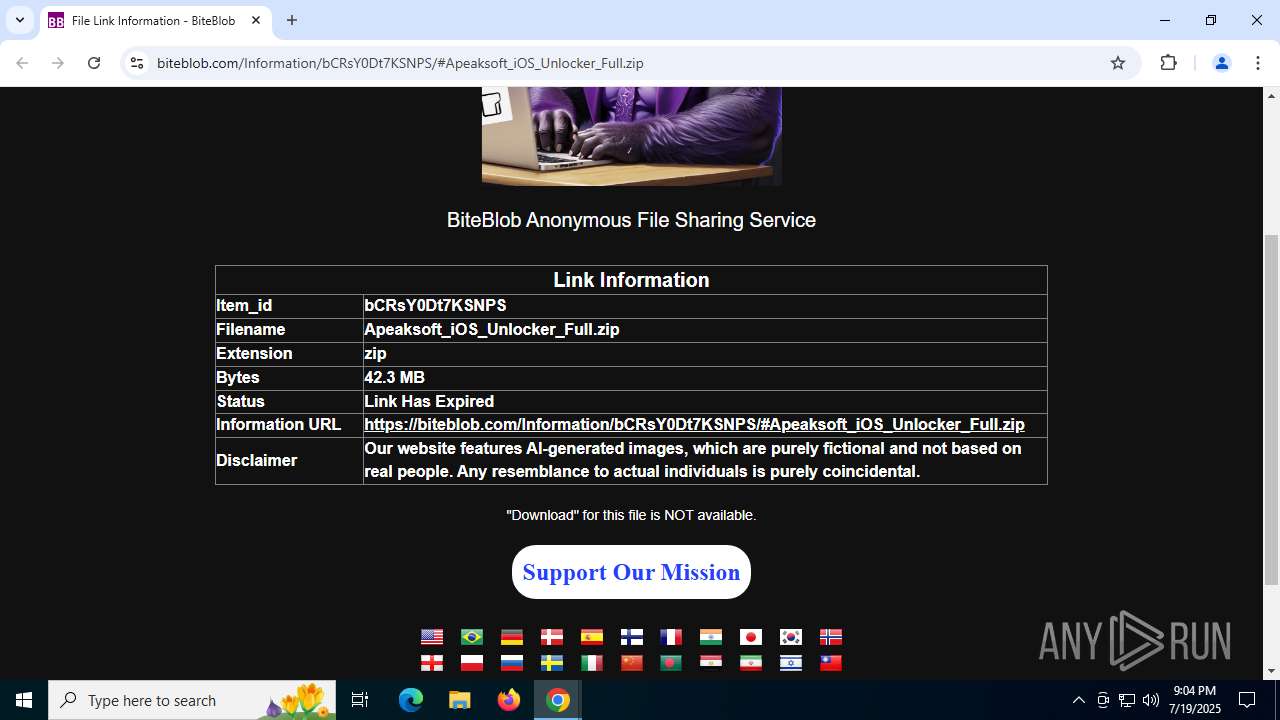Select the 42.3 MB bytes value

394,378
